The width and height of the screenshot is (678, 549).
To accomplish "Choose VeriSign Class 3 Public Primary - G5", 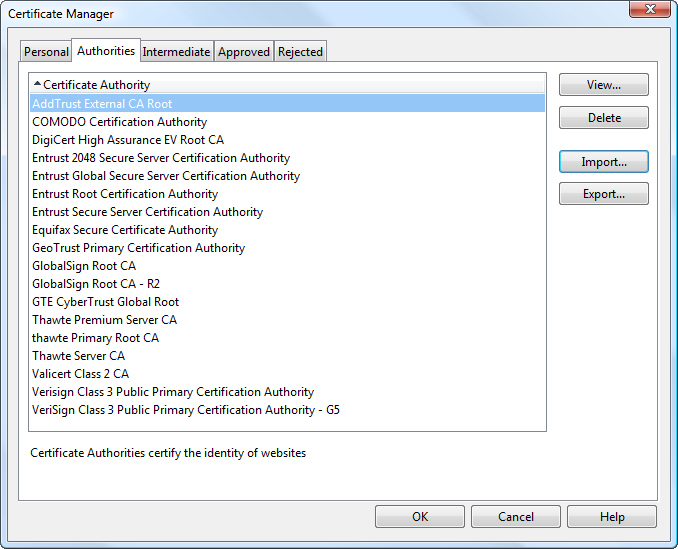I will coord(288,410).
